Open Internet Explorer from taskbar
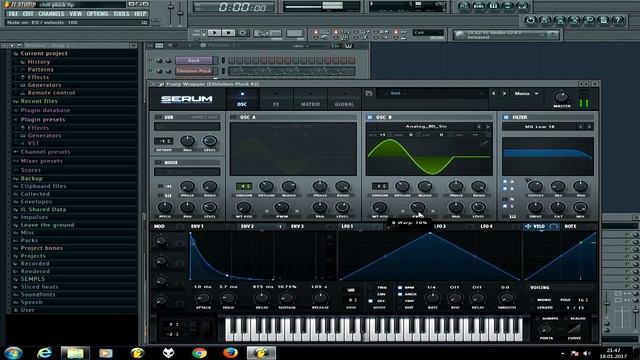 pyautogui.click(x=44, y=353)
